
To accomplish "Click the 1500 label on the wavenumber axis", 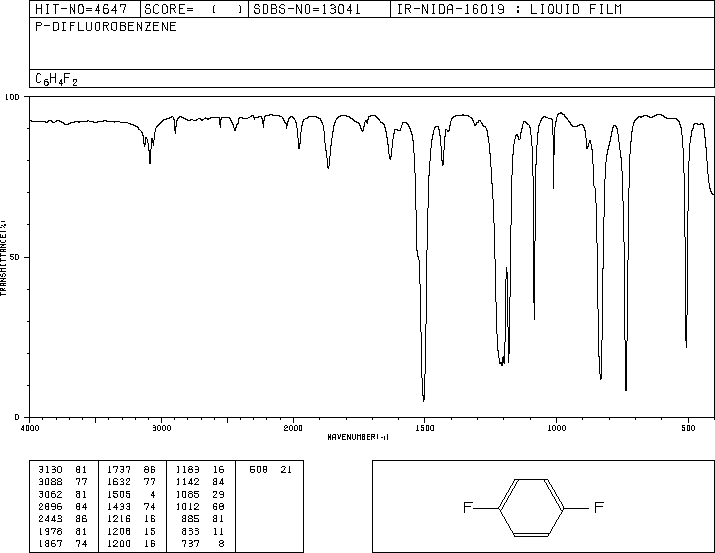I will tap(425, 428).
